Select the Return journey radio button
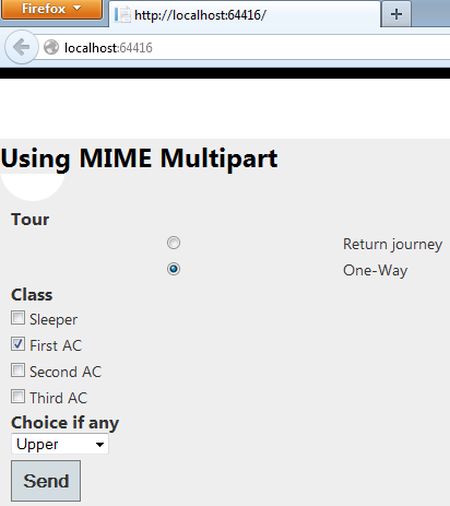Screen dimensions: 450x506 173,243
